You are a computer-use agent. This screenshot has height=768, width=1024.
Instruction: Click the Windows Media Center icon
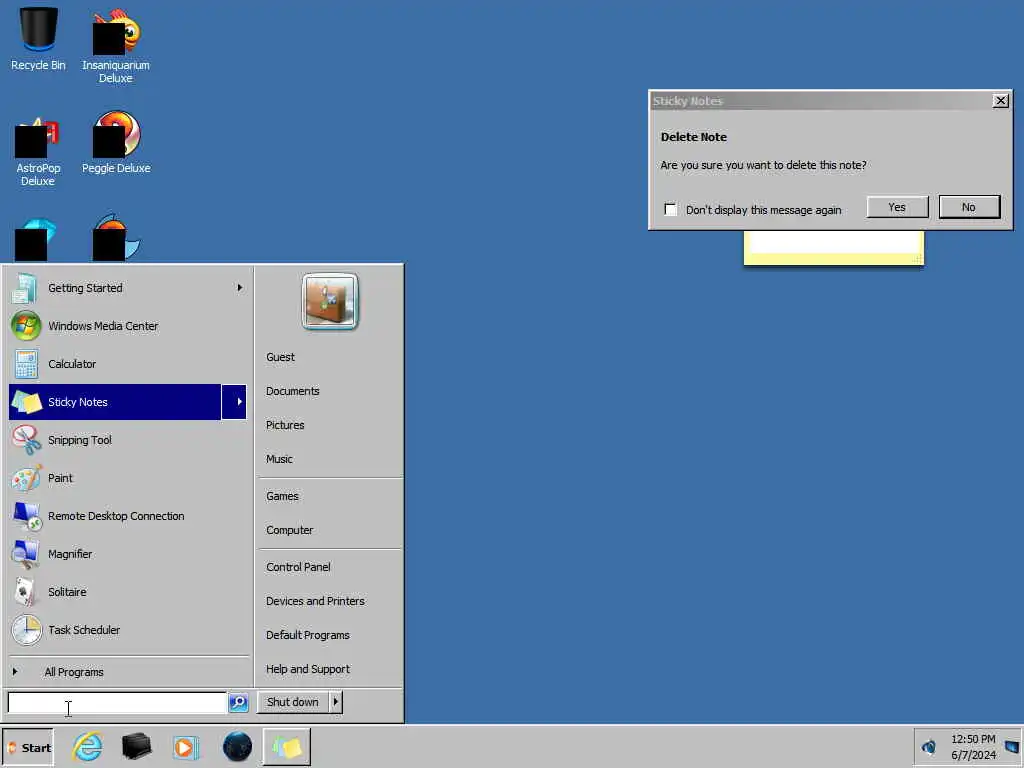(25, 326)
